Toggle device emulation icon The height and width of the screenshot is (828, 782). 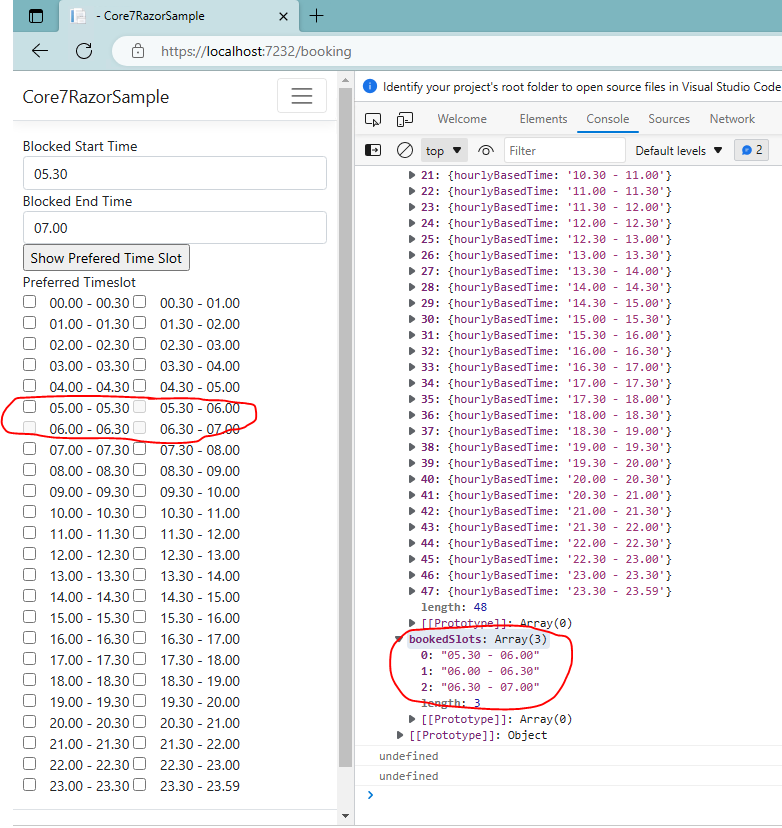(404, 119)
